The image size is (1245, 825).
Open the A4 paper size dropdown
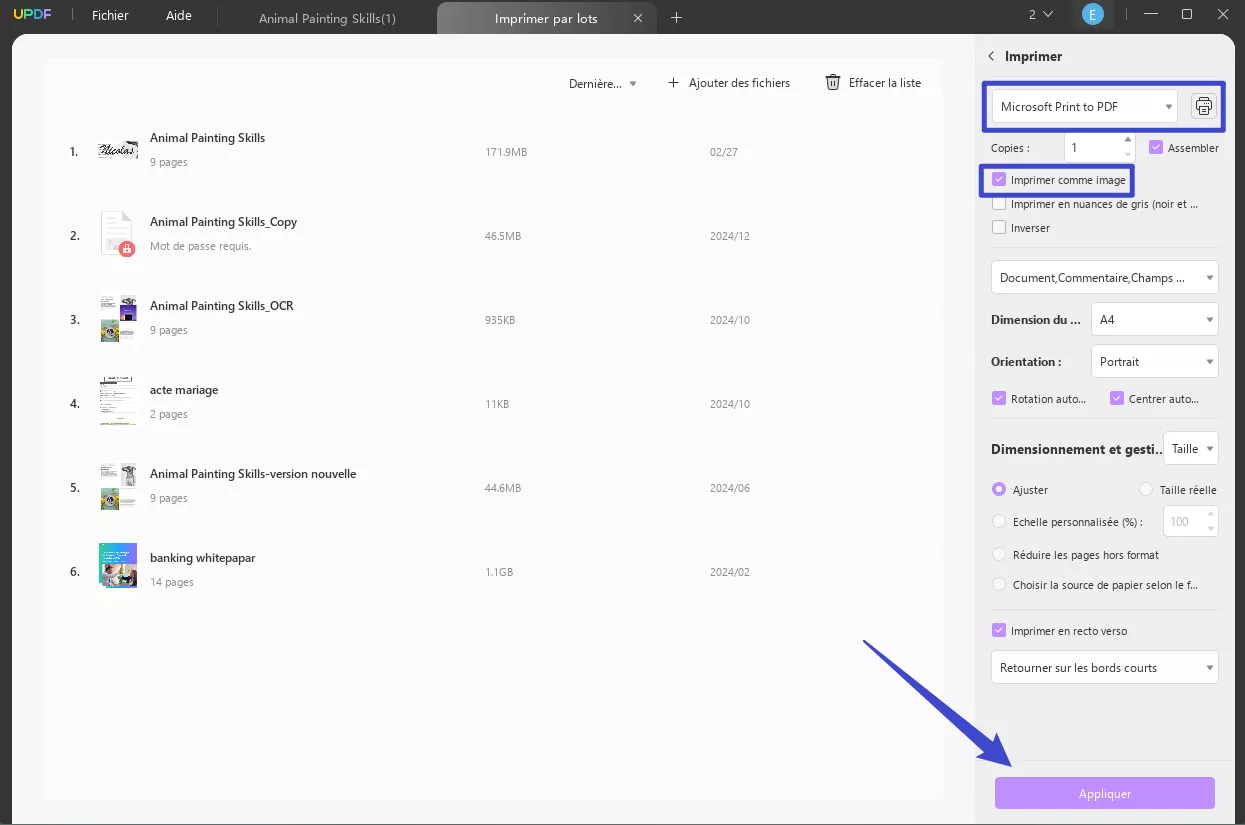pyautogui.click(x=1154, y=320)
